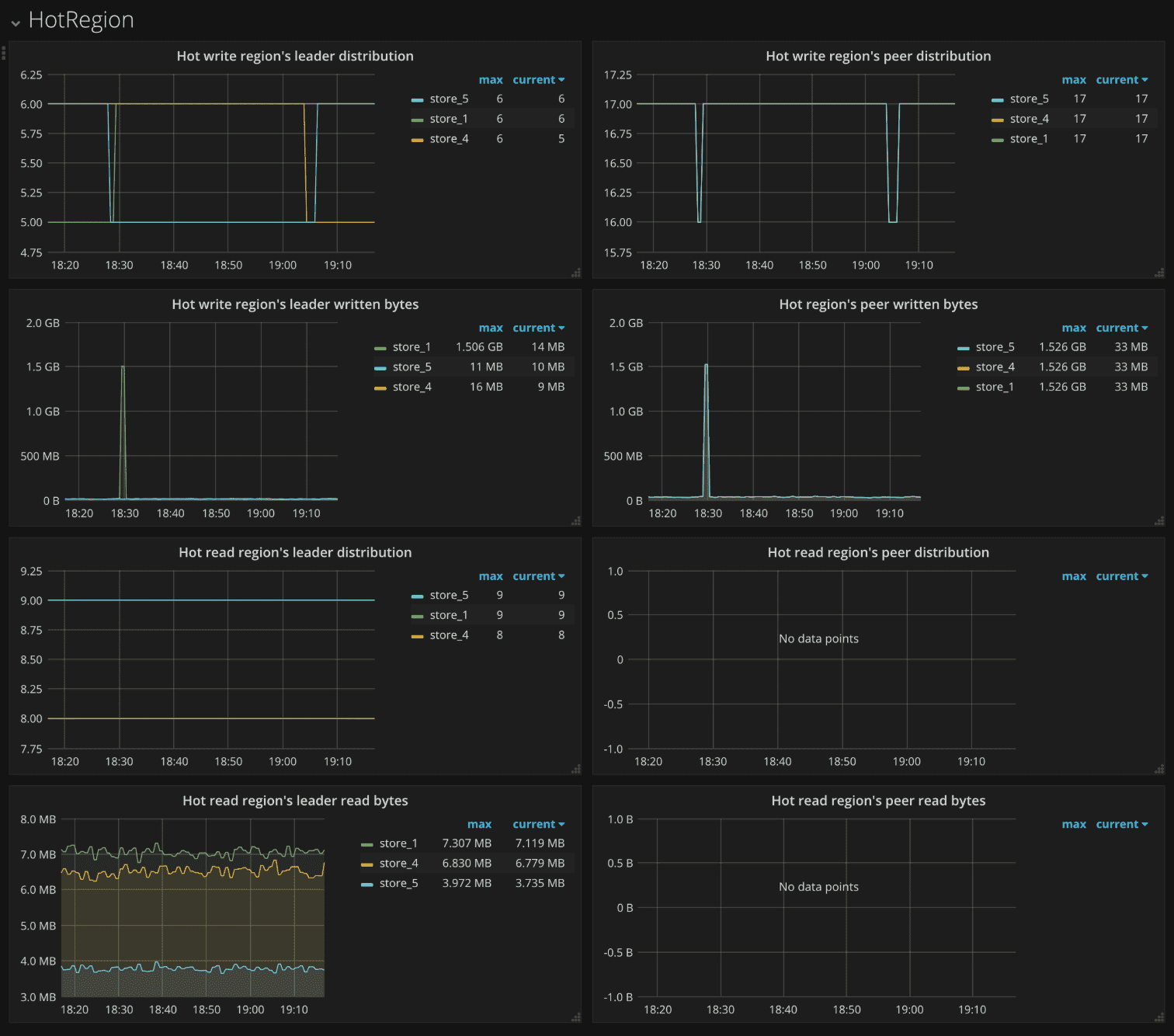The width and height of the screenshot is (1174, 1036).
Task: Toggle store_5 series in Hot write region's leader distribution legend
Action: point(449,99)
